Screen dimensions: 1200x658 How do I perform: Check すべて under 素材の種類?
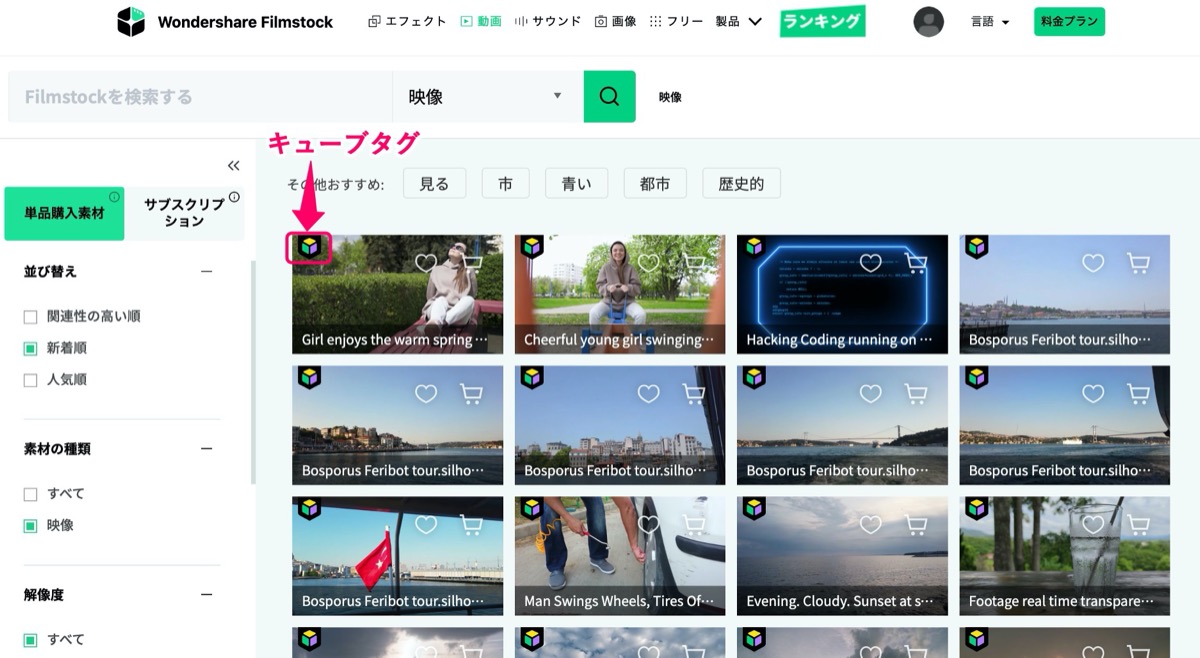(x=30, y=494)
